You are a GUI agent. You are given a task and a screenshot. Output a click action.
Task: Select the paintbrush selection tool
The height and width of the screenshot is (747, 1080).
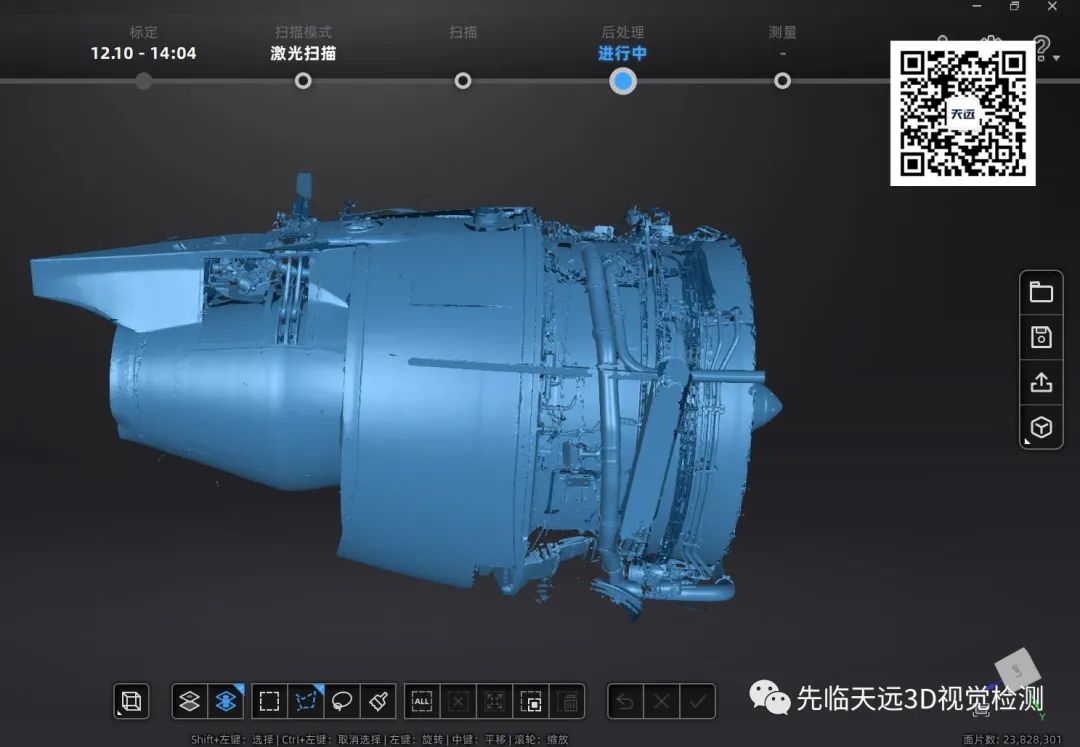point(377,701)
